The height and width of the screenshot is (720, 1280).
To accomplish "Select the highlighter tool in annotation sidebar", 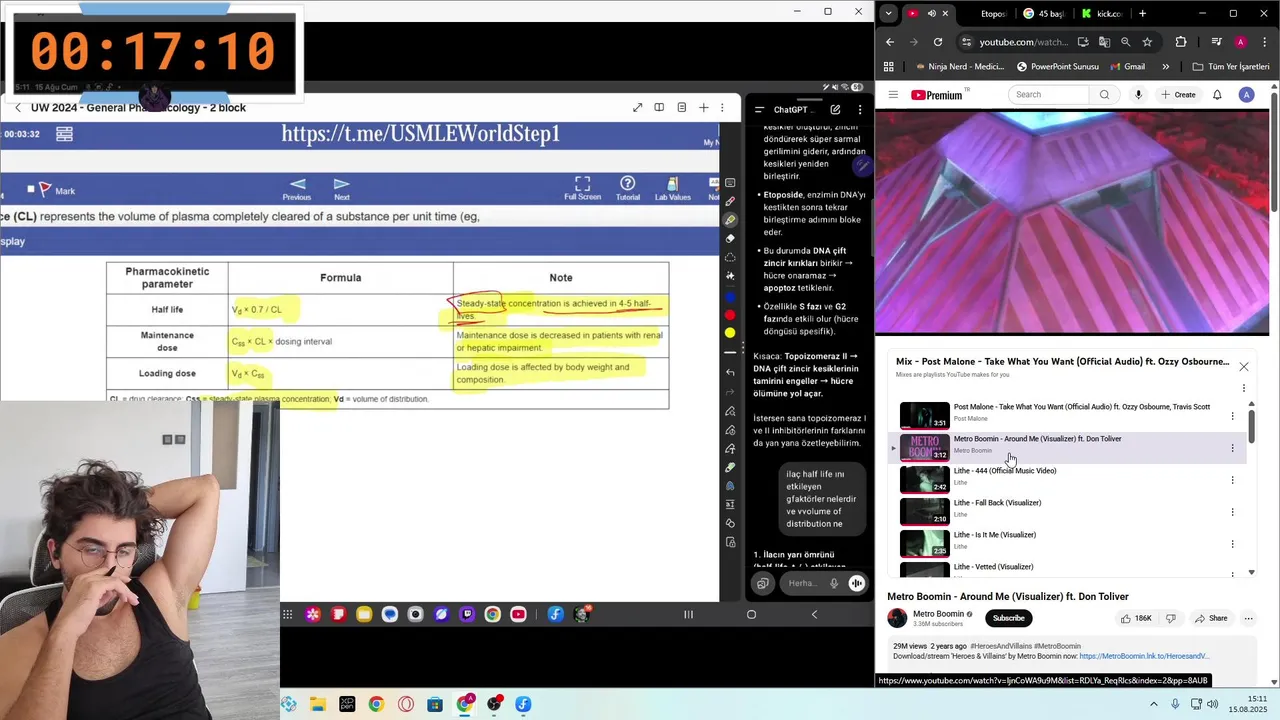I will click(730, 220).
